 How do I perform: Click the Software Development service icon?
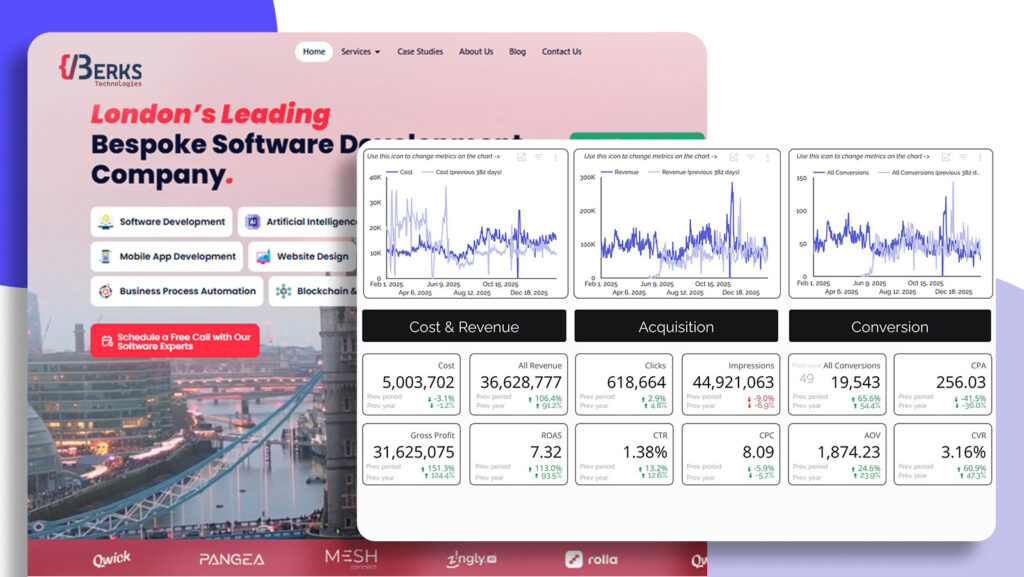(x=105, y=222)
